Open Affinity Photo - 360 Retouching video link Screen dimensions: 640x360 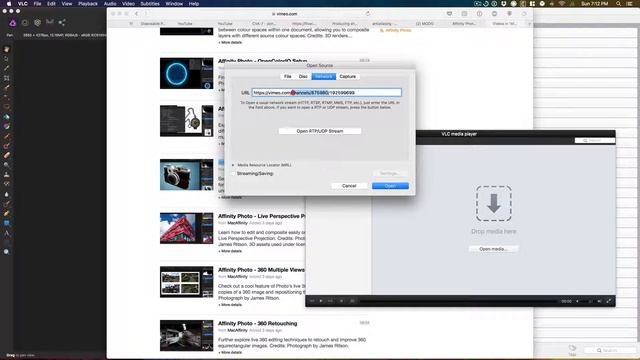(258, 323)
